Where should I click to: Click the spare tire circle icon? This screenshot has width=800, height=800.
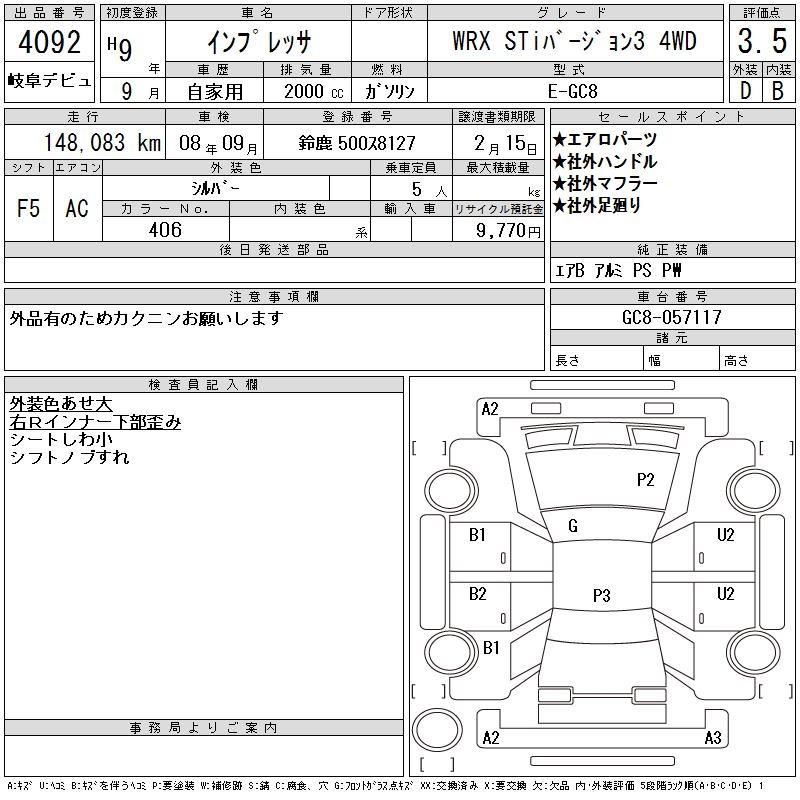[437, 729]
